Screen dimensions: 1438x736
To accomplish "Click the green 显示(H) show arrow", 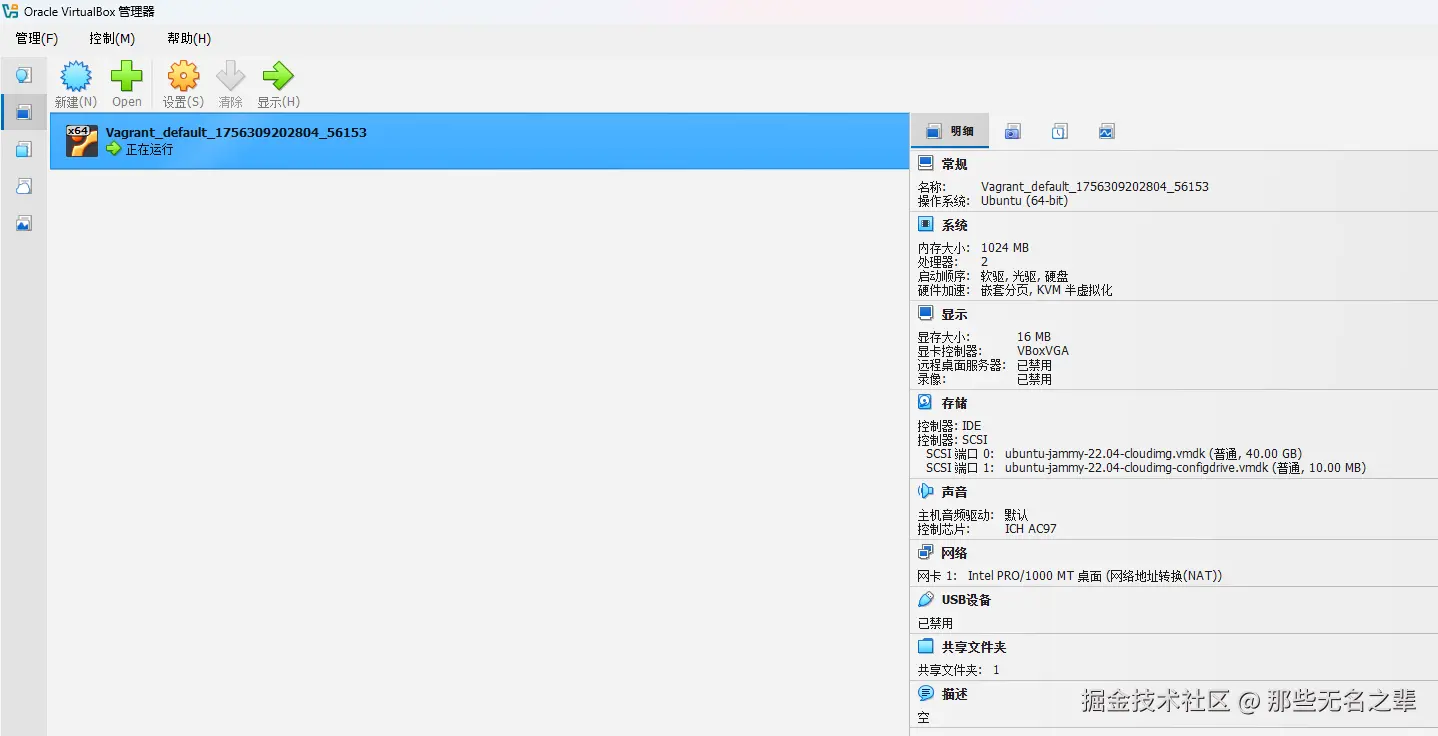I will (x=278, y=76).
